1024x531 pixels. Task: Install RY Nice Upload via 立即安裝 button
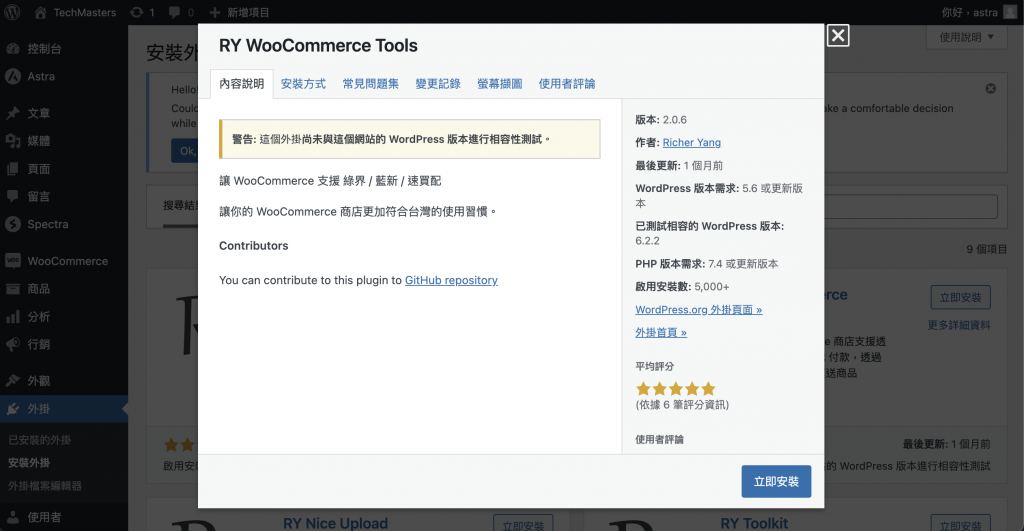(x=523, y=524)
